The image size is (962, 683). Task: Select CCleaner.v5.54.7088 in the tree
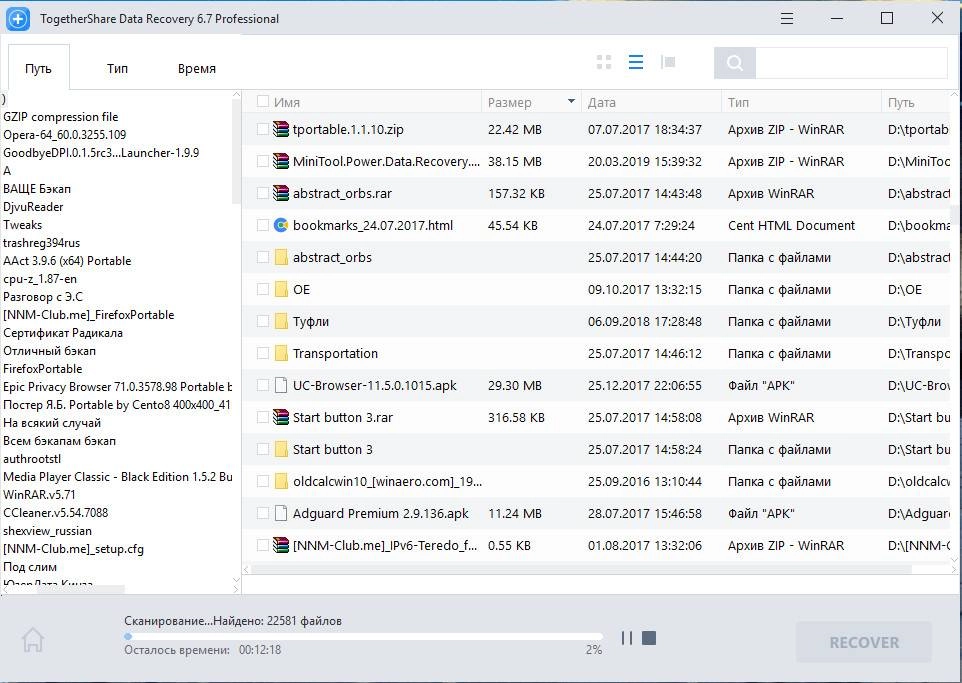pyautogui.click(x=55, y=512)
